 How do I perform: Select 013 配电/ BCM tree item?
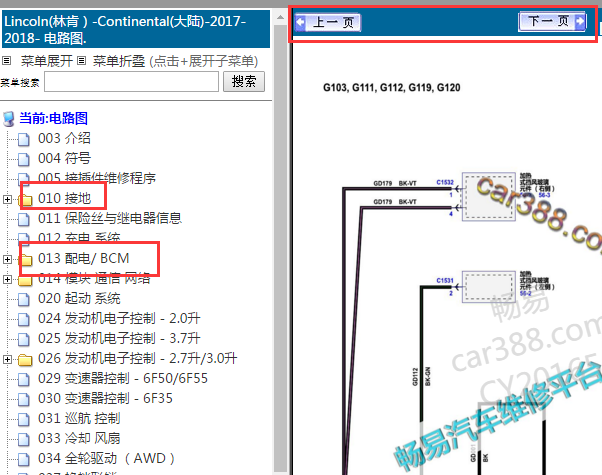[x=83, y=258]
